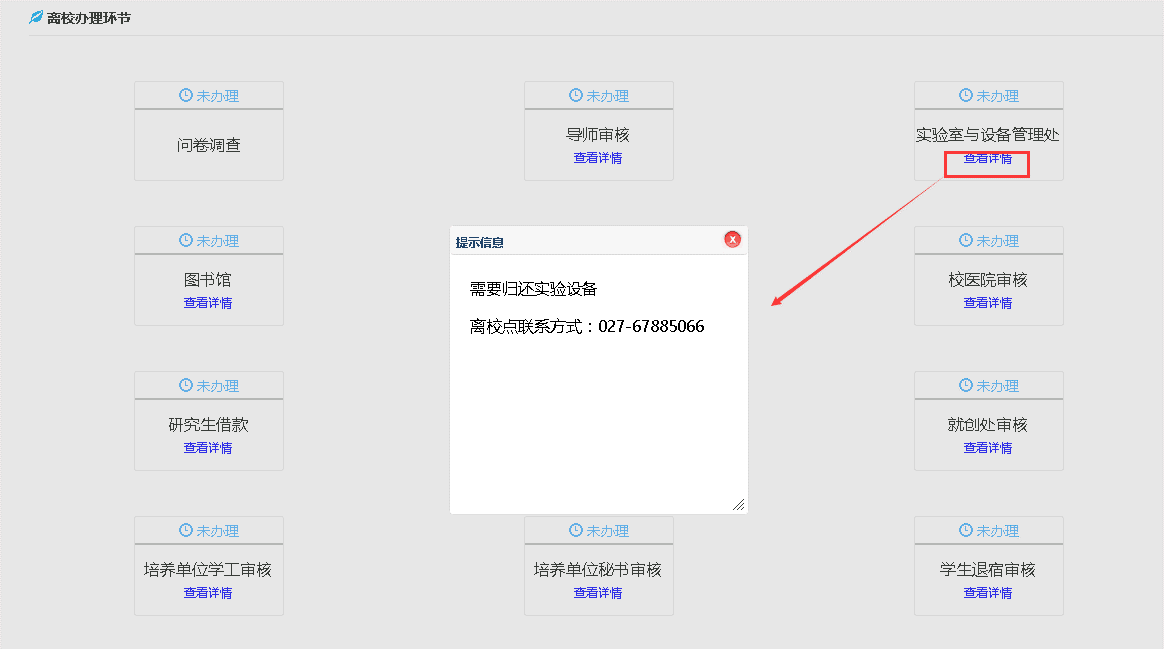Open 查看详情 under 导师审核
The width and height of the screenshot is (1164, 649).
[x=598, y=158]
